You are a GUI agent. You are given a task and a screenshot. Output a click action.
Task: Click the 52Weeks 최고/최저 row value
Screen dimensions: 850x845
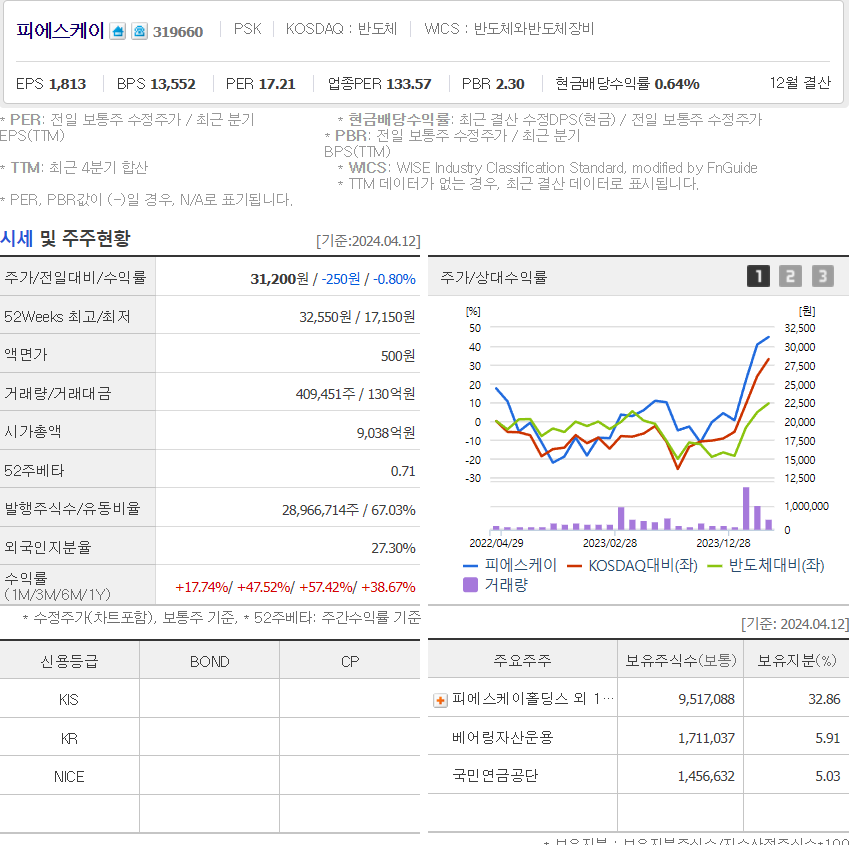[357, 317]
